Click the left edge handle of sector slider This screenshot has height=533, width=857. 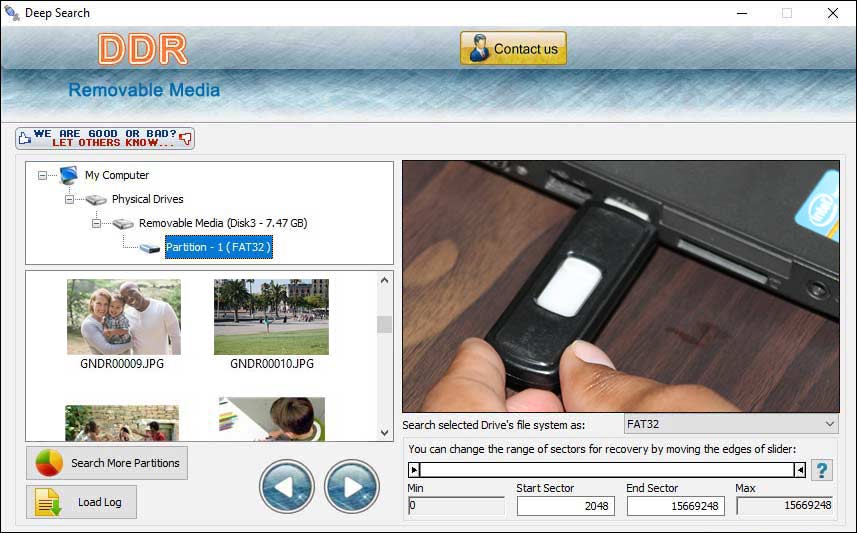click(414, 470)
